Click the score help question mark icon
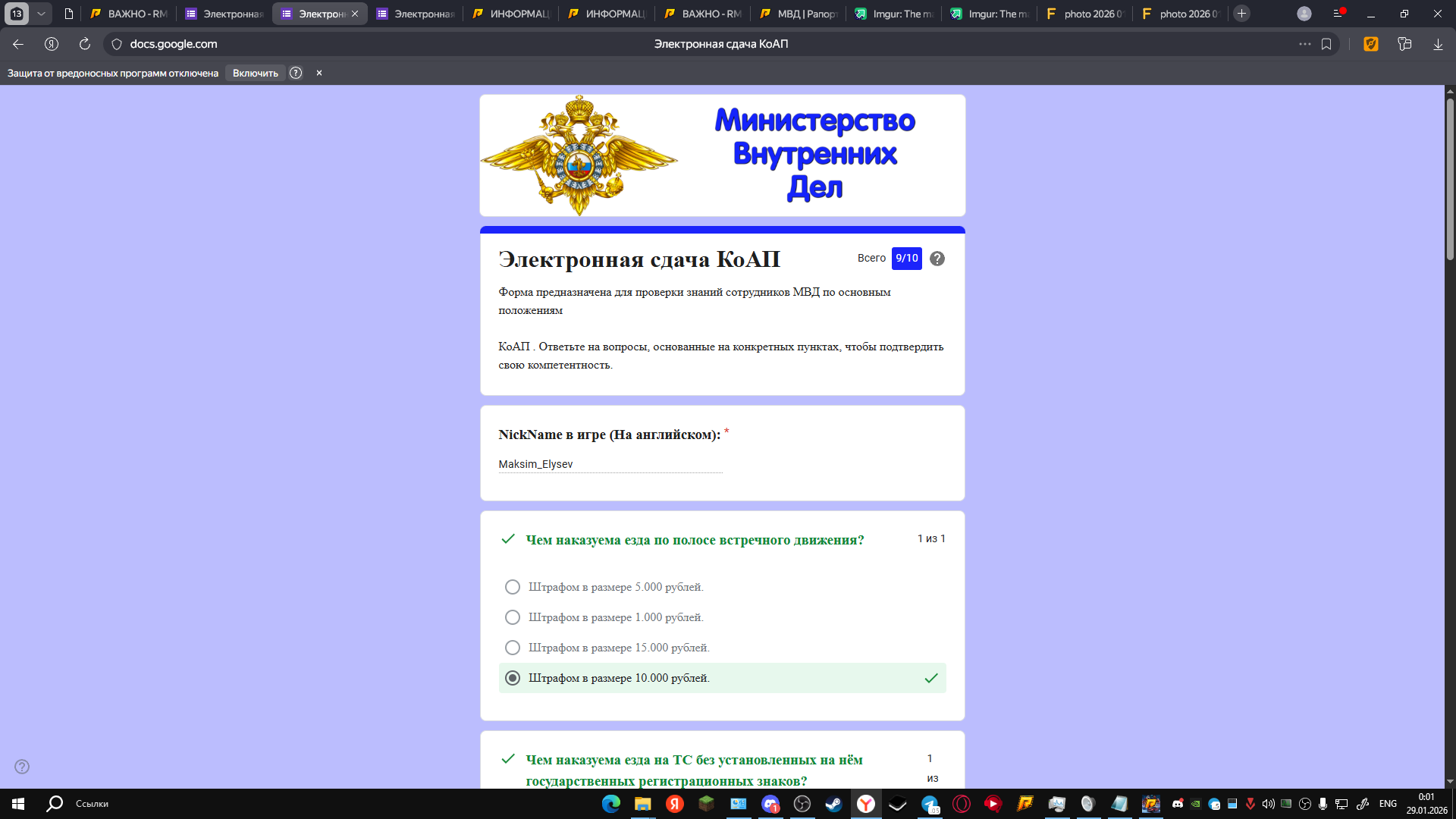 tap(937, 259)
